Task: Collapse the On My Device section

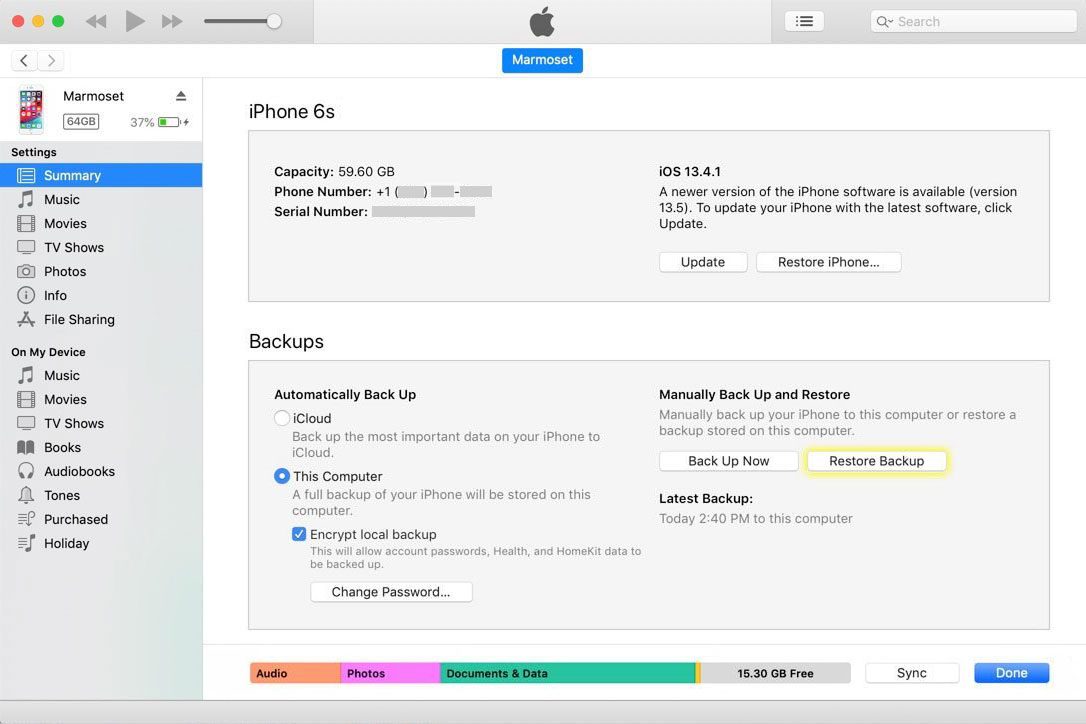Action: click(x=48, y=352)
